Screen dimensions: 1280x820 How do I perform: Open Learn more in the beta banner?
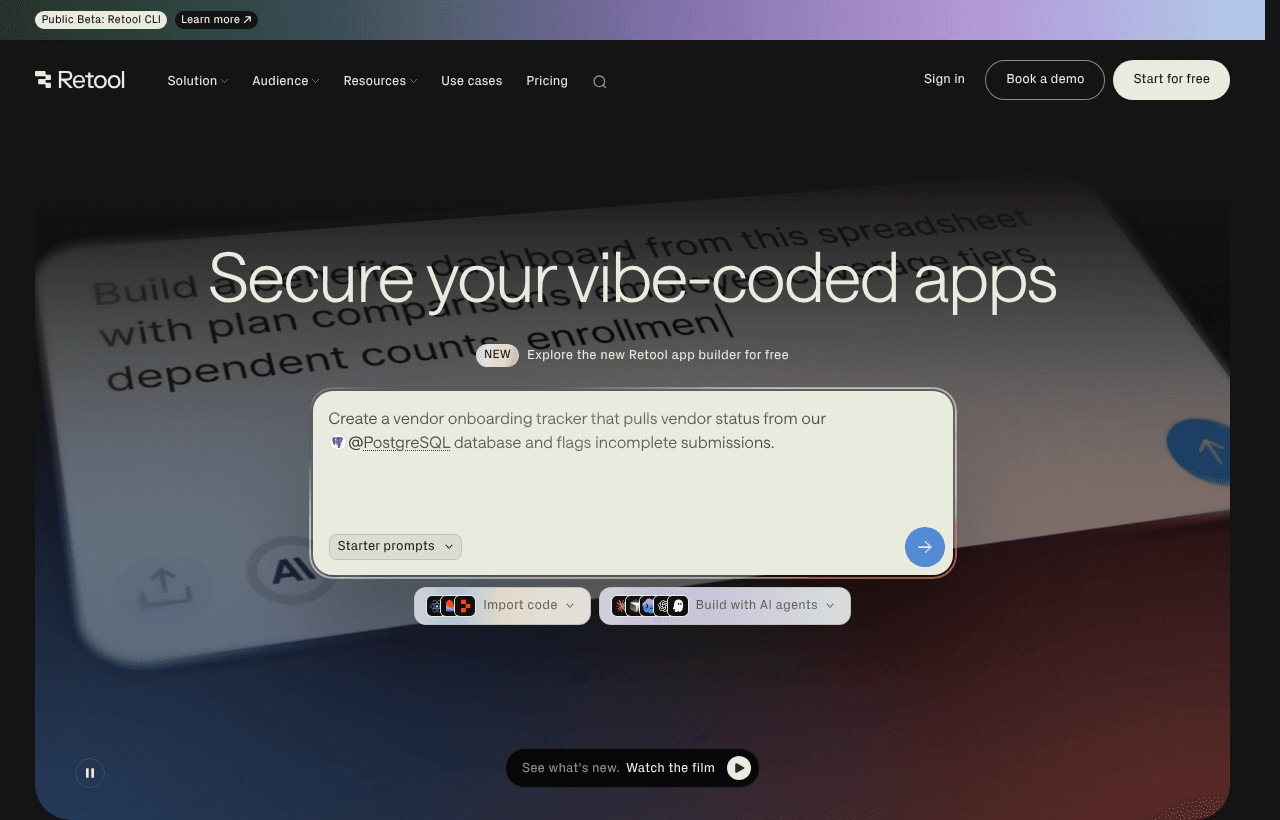(216, 20)
